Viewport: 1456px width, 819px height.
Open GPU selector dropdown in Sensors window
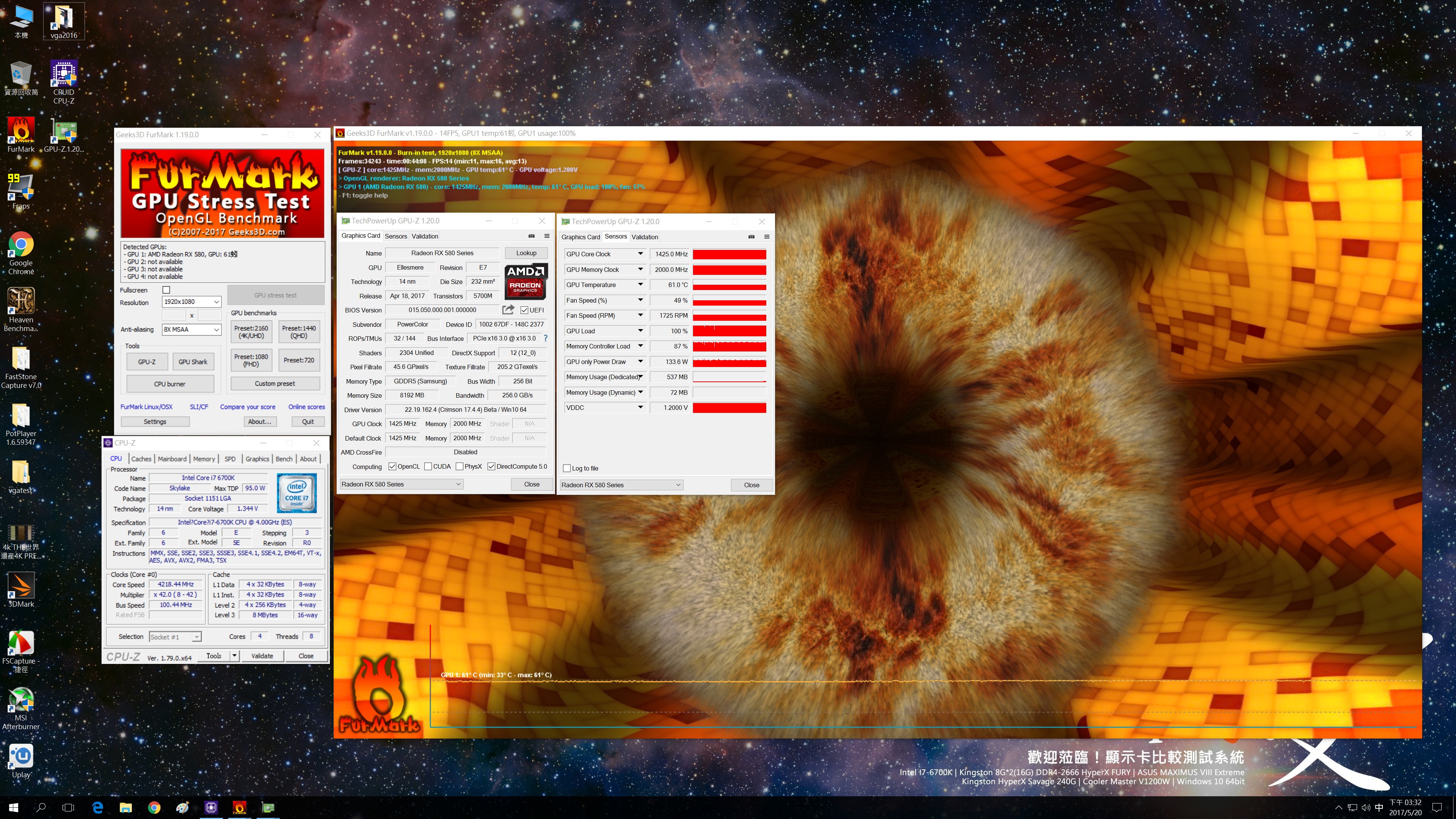[x=621, y=485]
